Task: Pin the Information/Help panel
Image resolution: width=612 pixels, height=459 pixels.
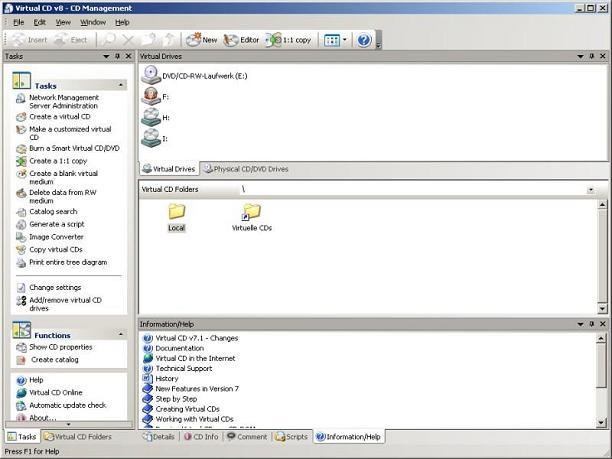Action: 592,324
